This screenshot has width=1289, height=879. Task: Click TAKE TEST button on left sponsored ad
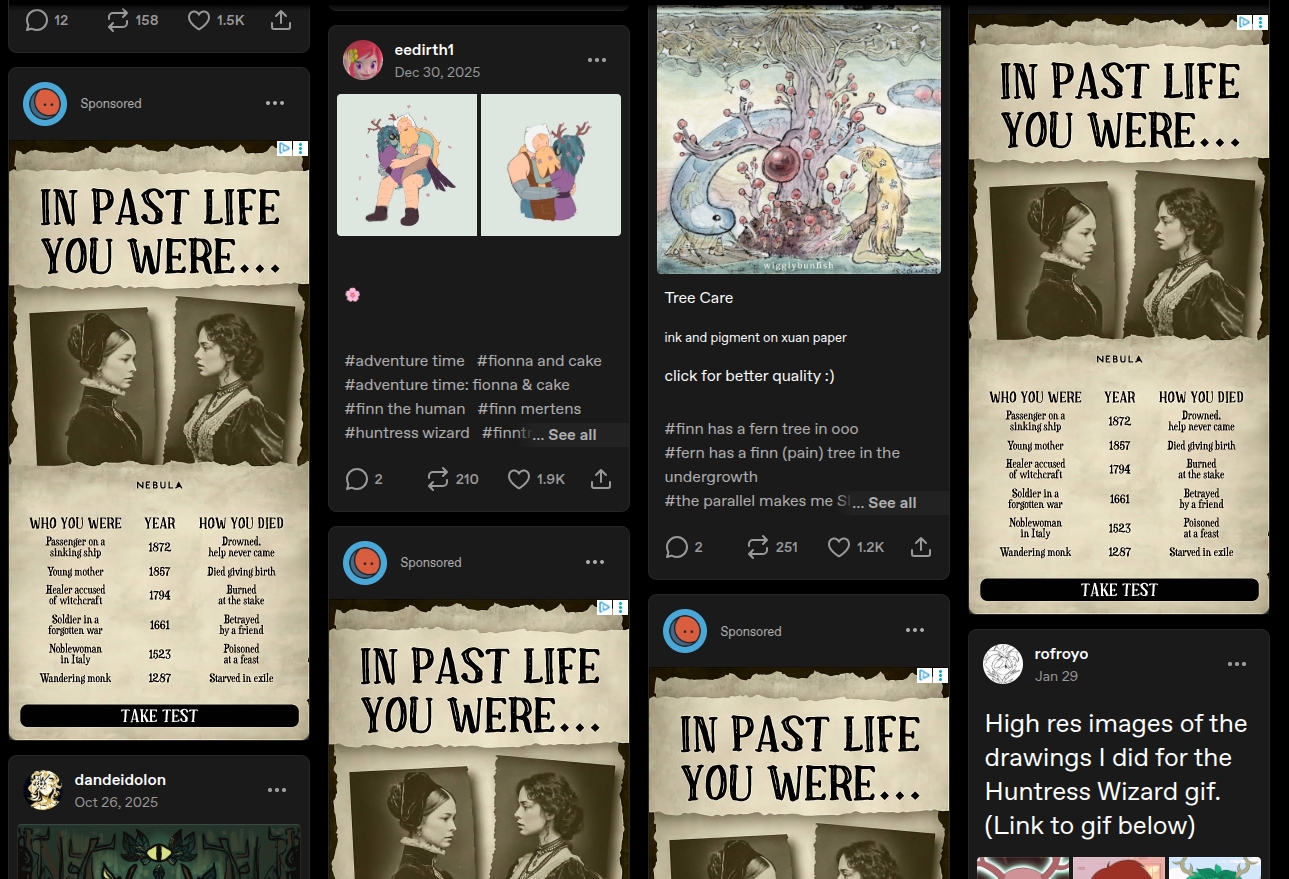[x=160, y=716]
